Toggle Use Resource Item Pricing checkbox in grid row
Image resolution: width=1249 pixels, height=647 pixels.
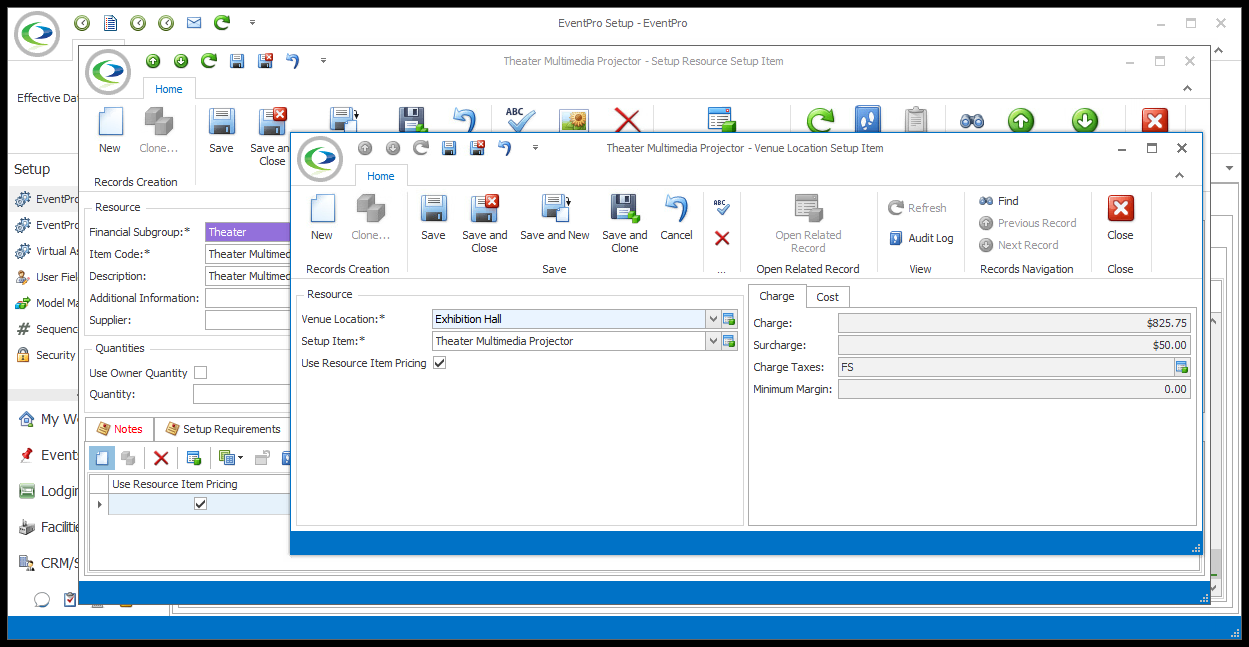200,504
